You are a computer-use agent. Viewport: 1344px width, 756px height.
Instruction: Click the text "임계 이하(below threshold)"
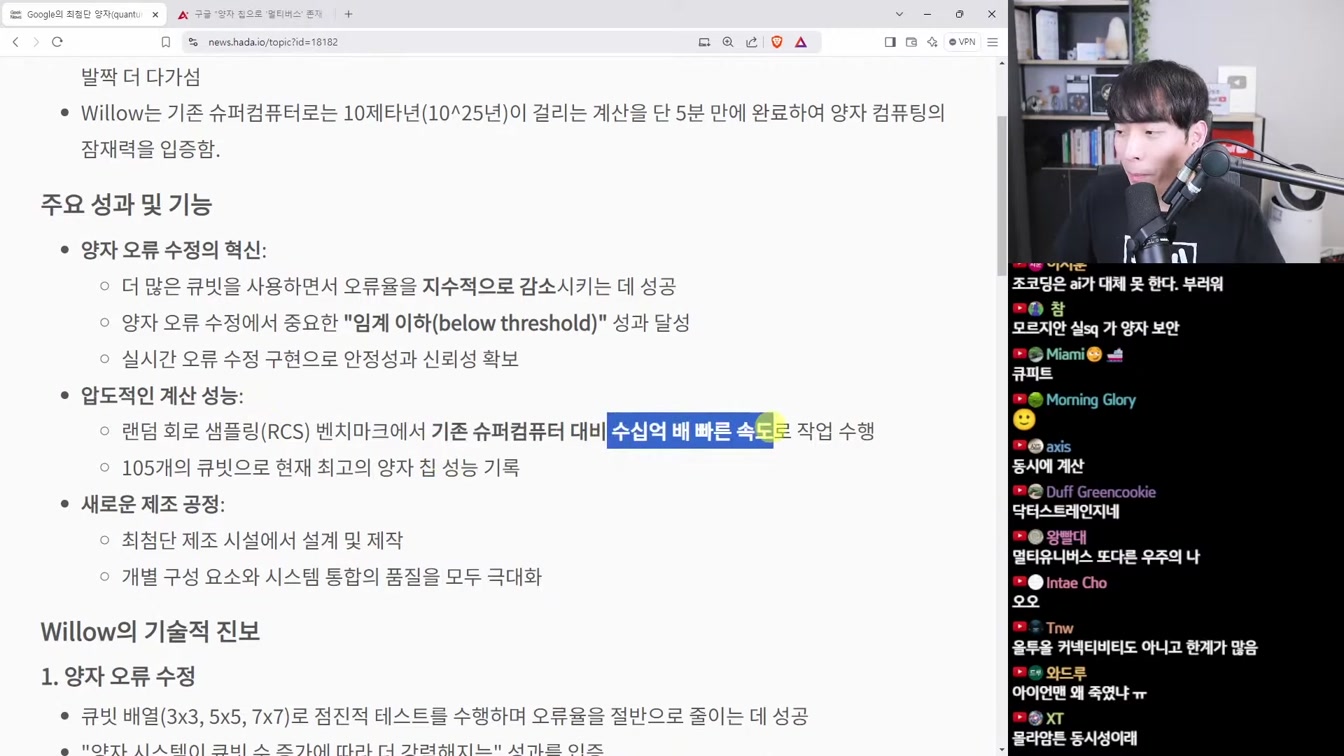pyautogui.click(x=475, y=322)
